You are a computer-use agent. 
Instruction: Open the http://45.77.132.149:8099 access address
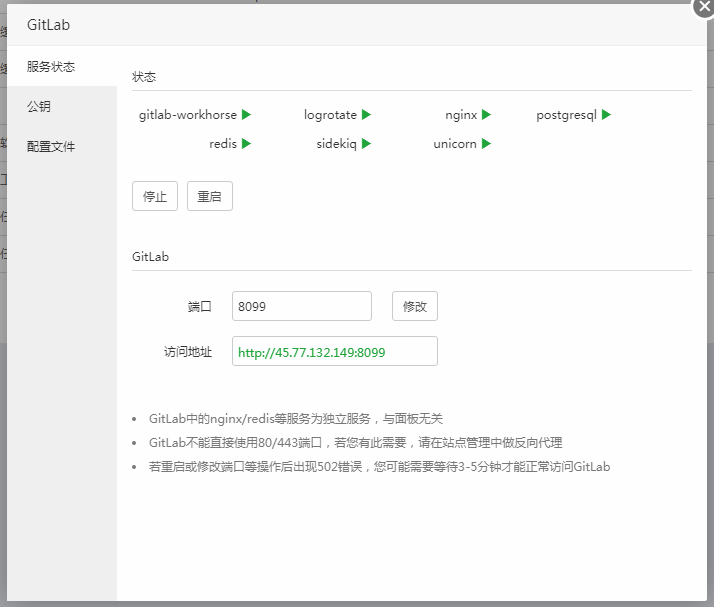(x=312, y=353)
